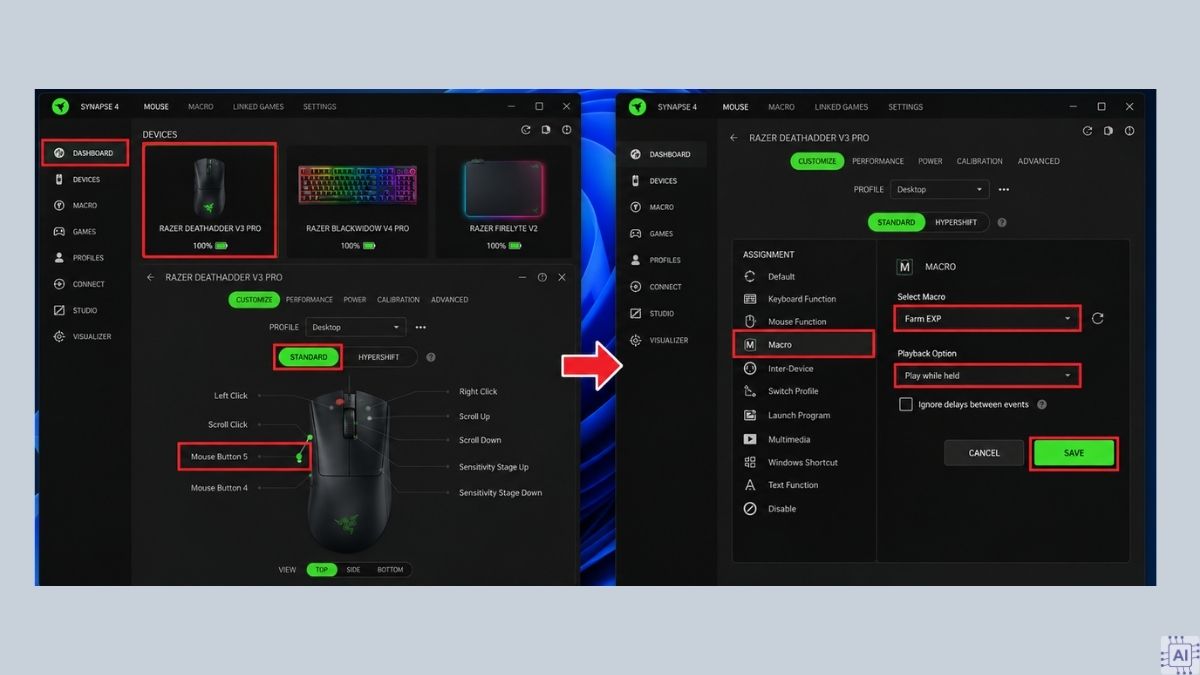The image size is (1200, 675).
Task: Switch to Power tab in left window
Action: (355, 300)
